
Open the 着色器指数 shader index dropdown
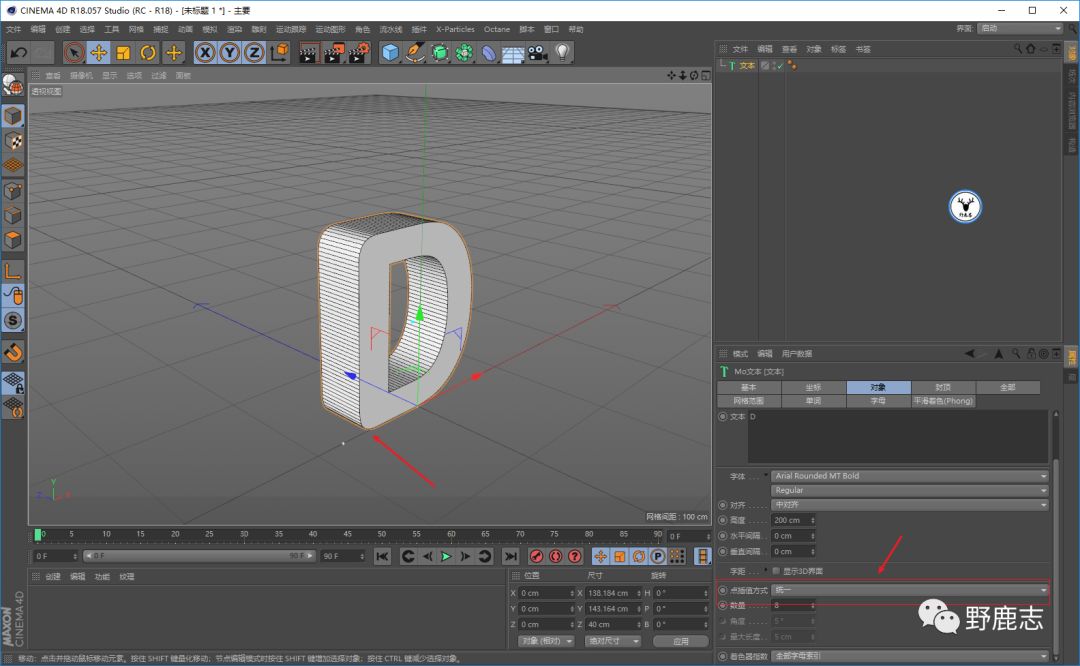click(x=909, y=656)
